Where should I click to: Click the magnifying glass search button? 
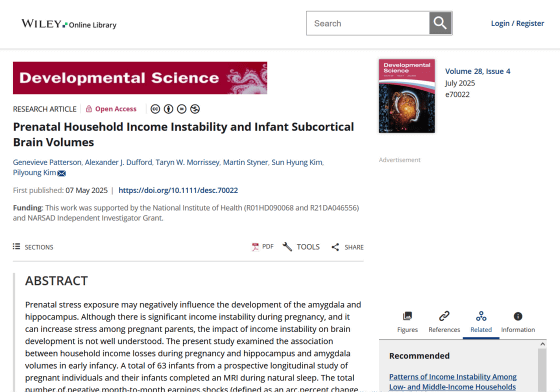click(x=440, y=23)
